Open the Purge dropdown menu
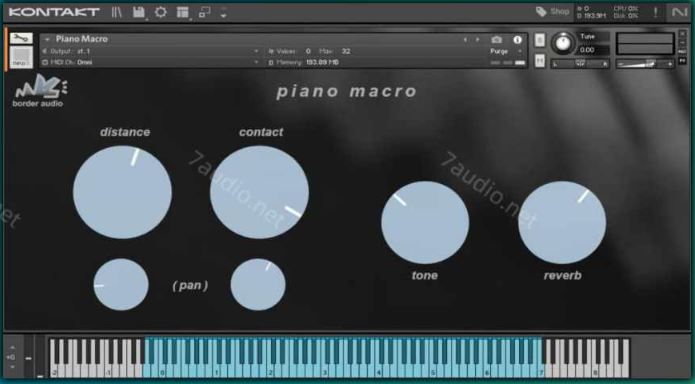Screen dimensions: 695x384 click(505, 51)
